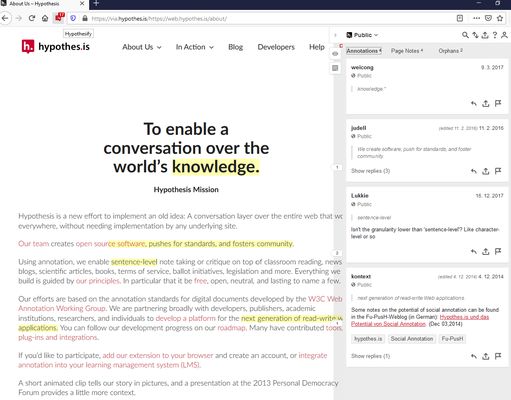Reload the page with refresh icon

pyautogui.click(x=32, y=18)
